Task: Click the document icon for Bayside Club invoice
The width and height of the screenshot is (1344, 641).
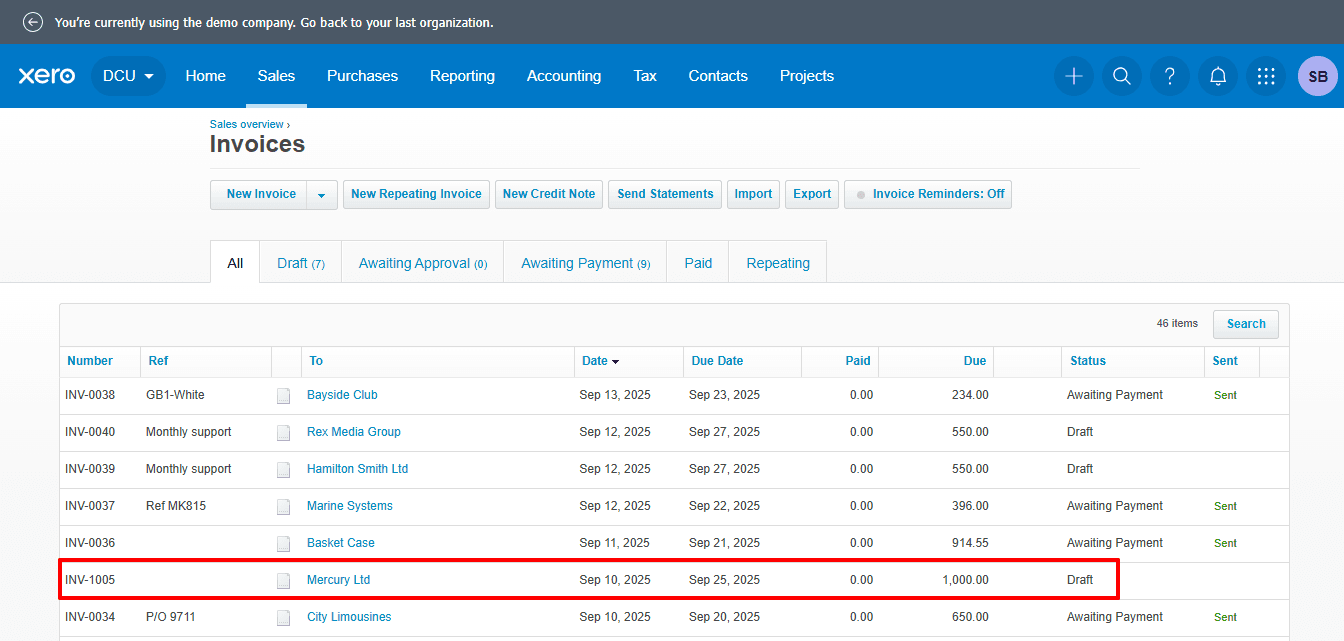Action: tap(284, 396)
